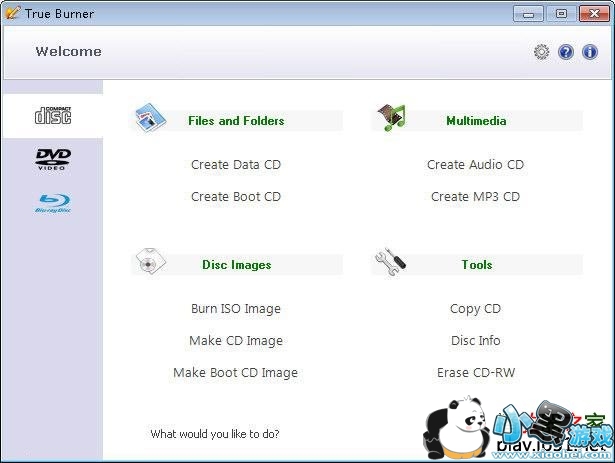Start Create MP3 CD
This screenshot has height=463, width=615.
coord(475,196)
